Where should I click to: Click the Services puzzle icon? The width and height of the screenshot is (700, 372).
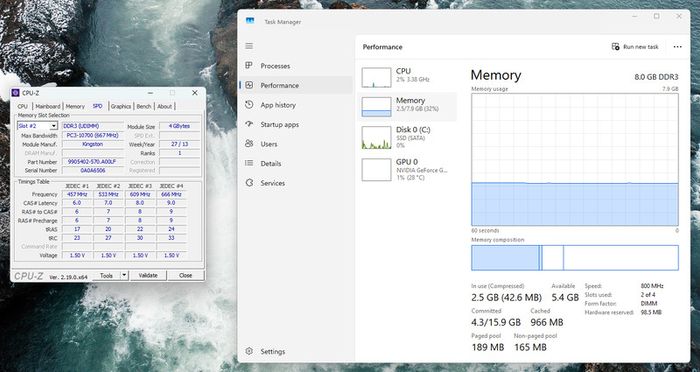[x=249, y=183]
